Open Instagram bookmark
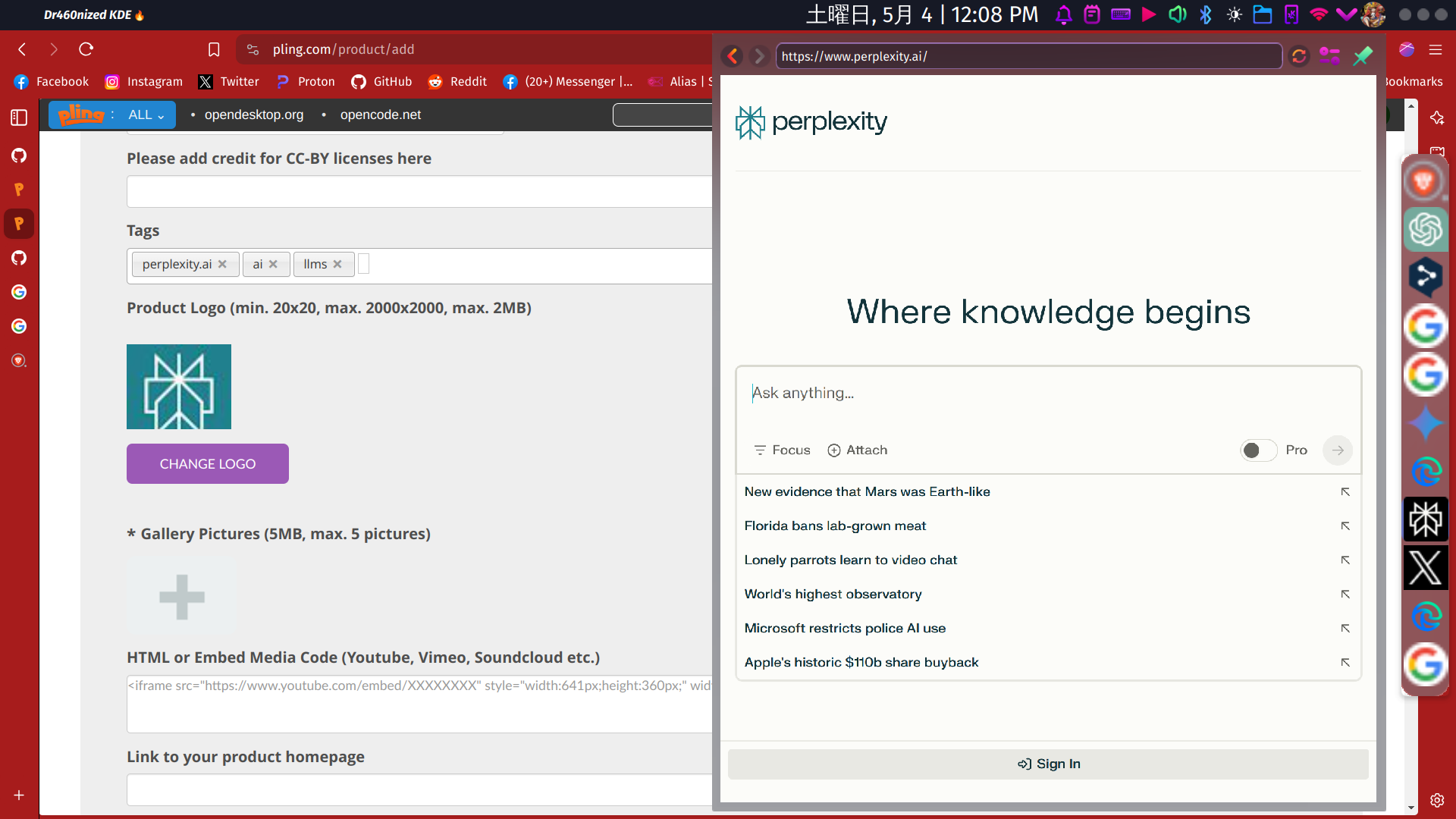Image resolution: width=1456 pixels, height=819 pixels. [x=144, y=82]
